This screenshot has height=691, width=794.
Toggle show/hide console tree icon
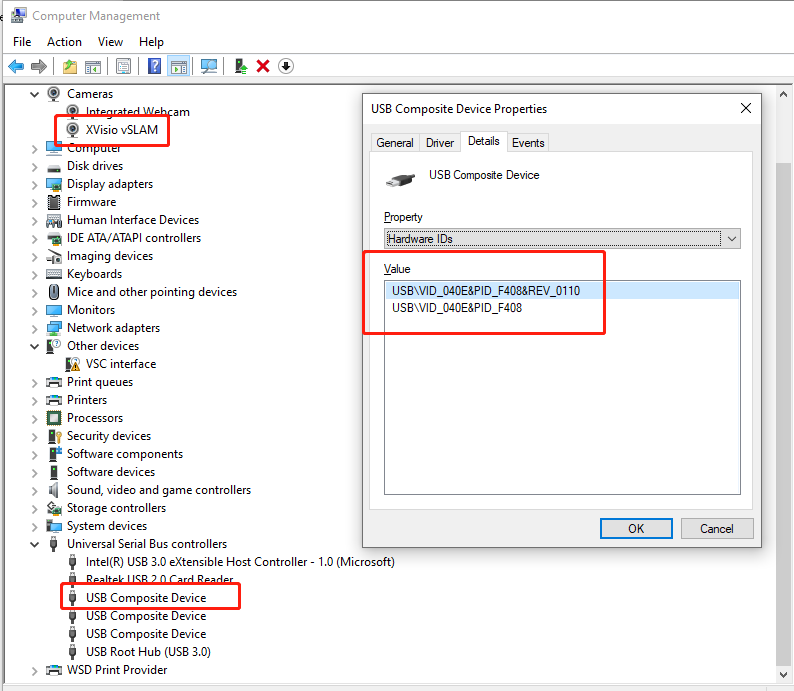pos(93,66)
